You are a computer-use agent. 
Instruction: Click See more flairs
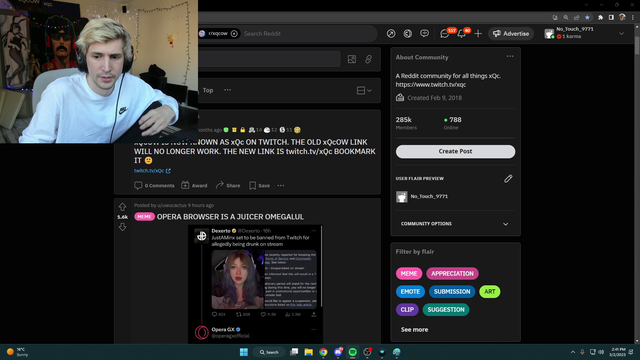coord(414,329)
